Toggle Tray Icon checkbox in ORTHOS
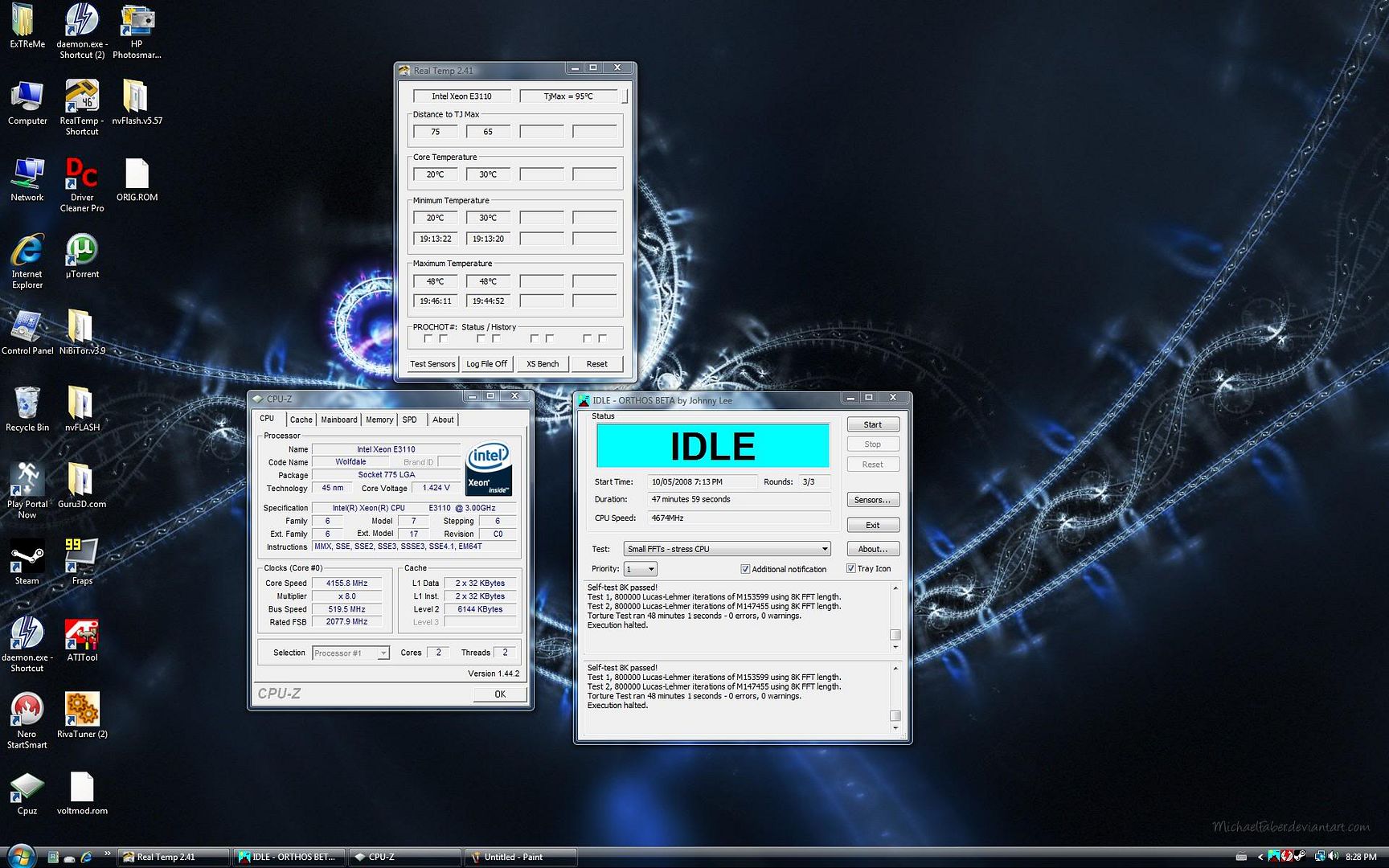This screenshot has width=1389, height=868. [x=850, y=568]
